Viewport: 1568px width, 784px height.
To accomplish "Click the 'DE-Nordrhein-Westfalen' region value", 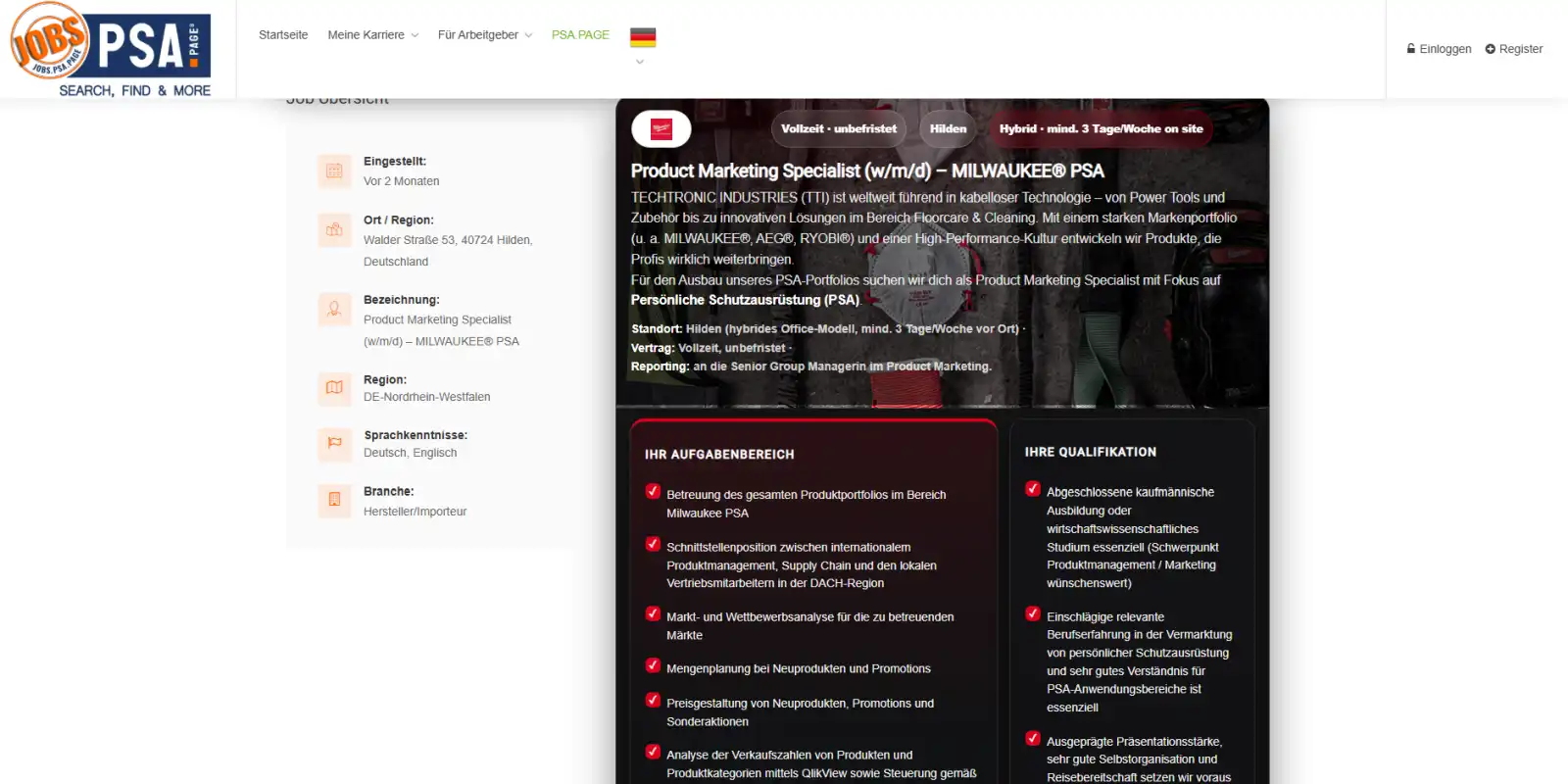I will tap(427, 397).
